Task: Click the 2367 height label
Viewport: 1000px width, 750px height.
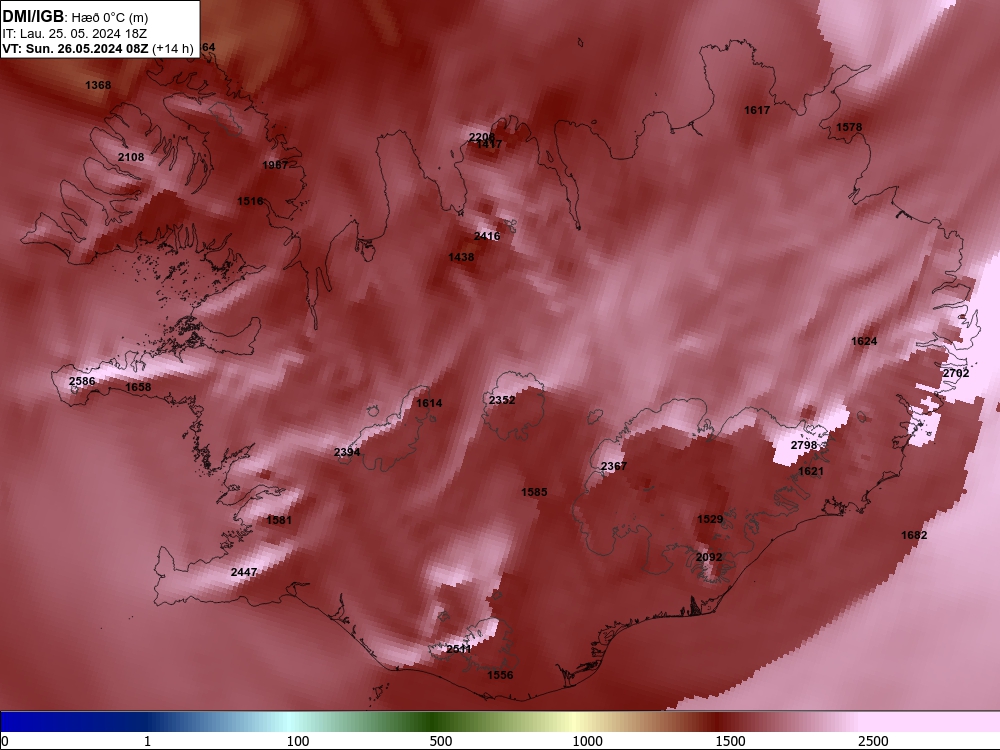Action: pyautogui.click(x=614, y=466)
